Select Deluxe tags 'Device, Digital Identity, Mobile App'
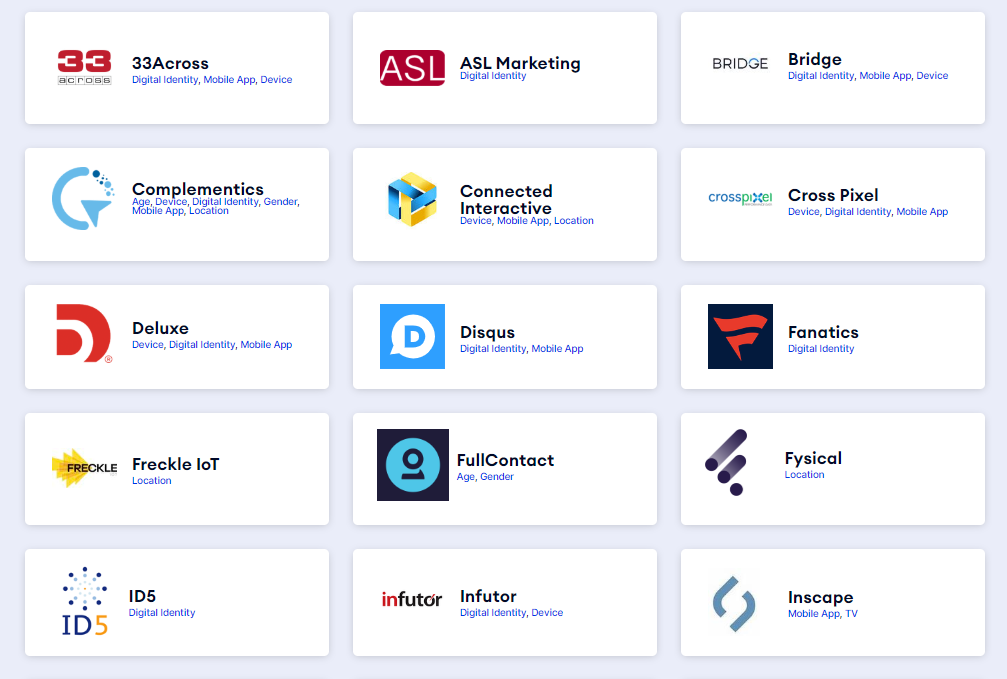 click(212, 344)
